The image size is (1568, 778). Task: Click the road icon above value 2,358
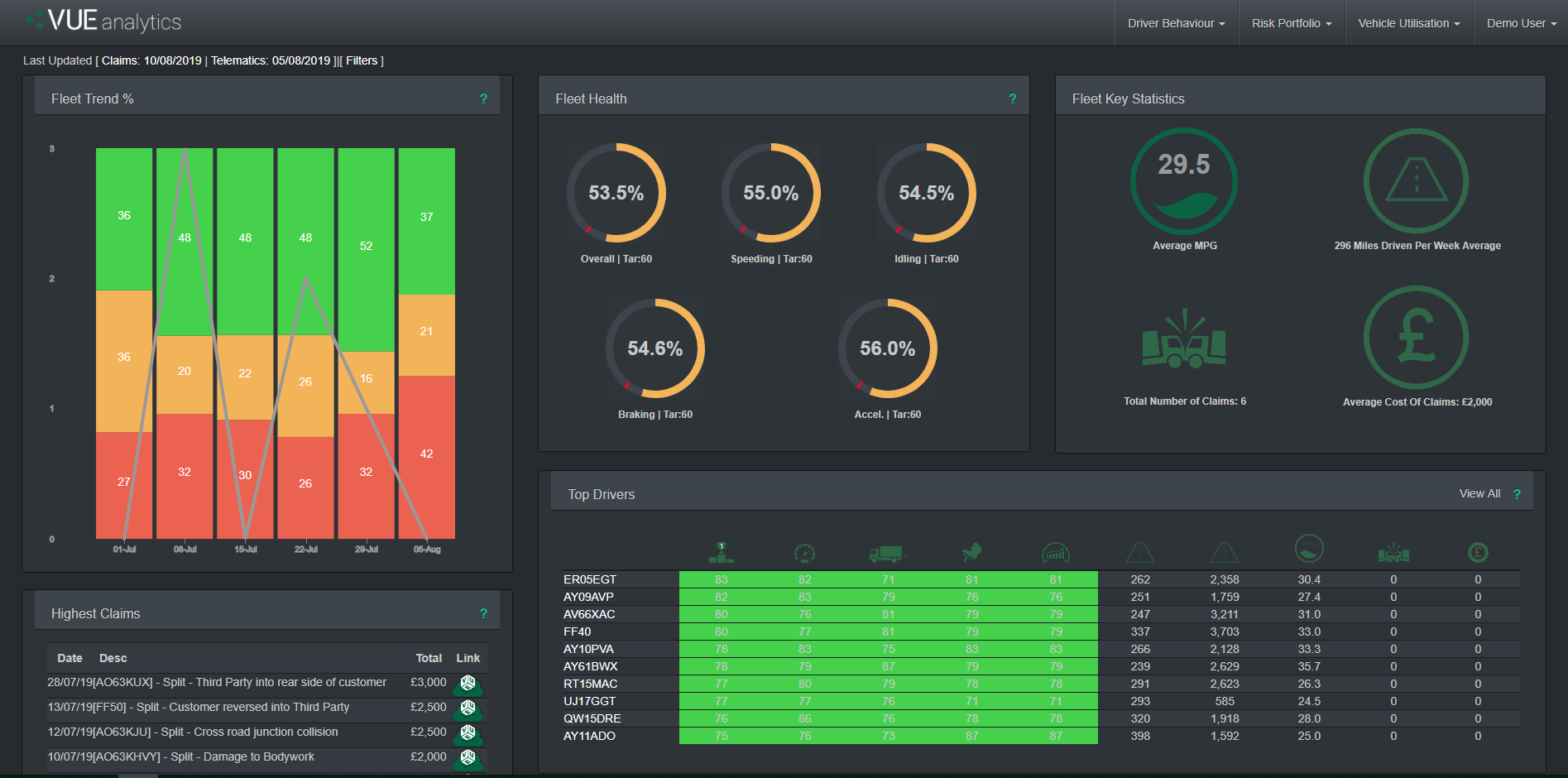(x=1225, y=552)
